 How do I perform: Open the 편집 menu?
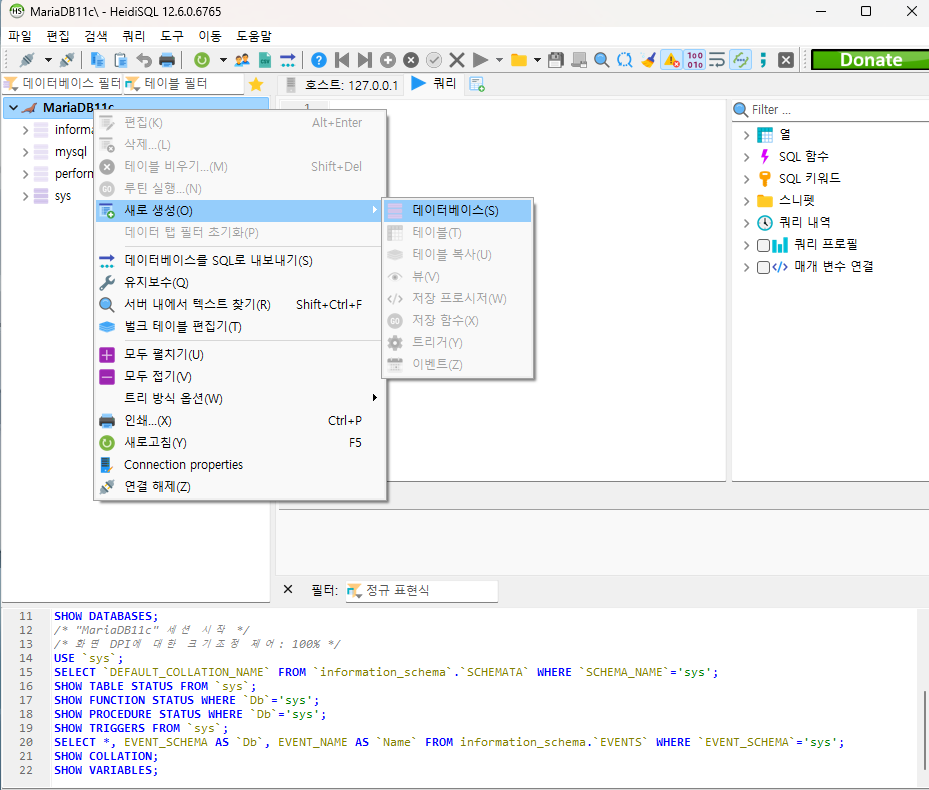click(x=58, y=36)
